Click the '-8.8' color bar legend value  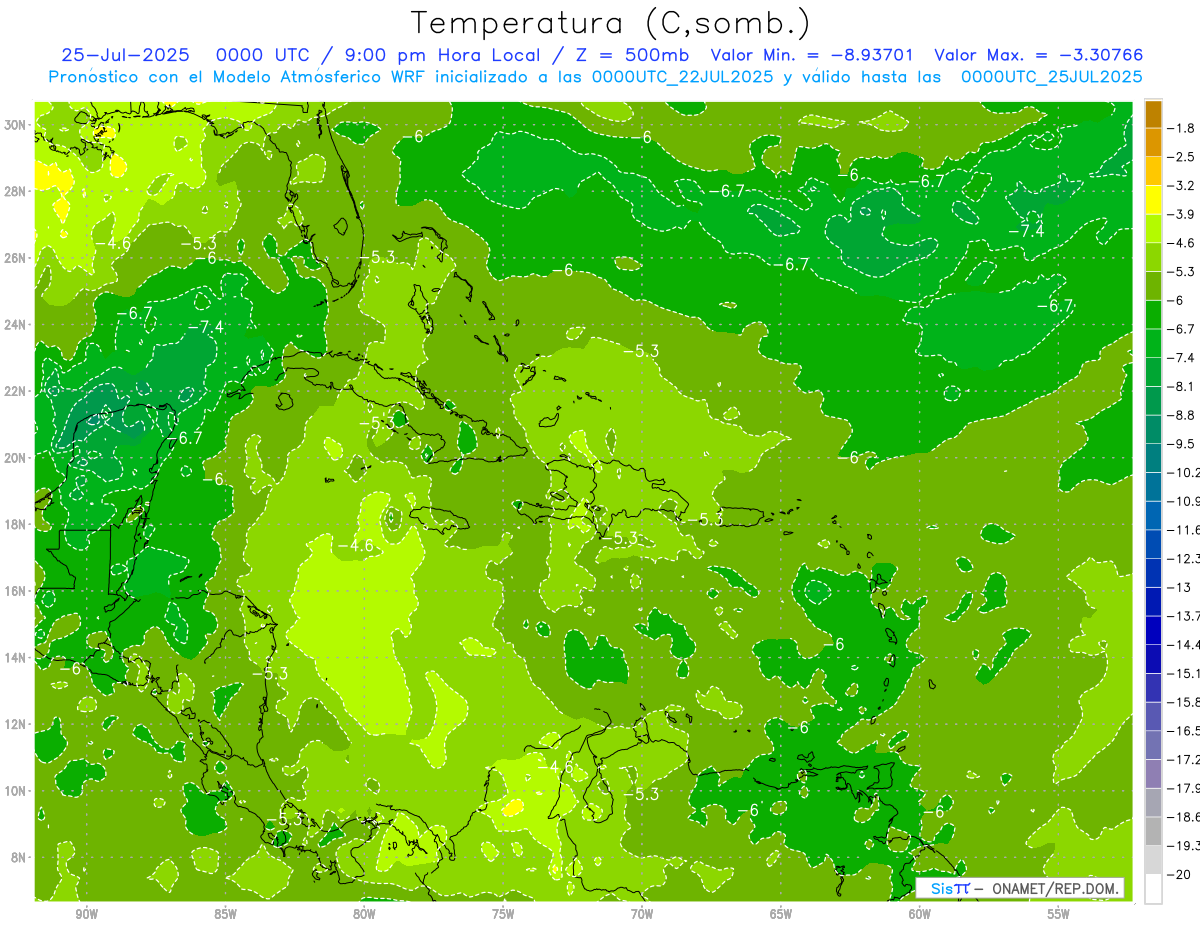pos(1182,415)
